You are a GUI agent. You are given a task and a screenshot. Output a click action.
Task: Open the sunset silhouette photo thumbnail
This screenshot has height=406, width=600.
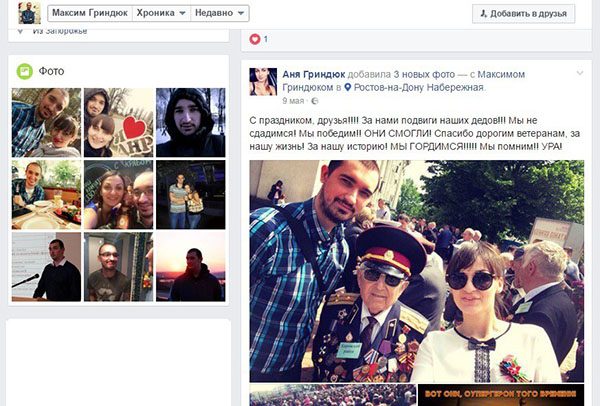tap(191, 267)
